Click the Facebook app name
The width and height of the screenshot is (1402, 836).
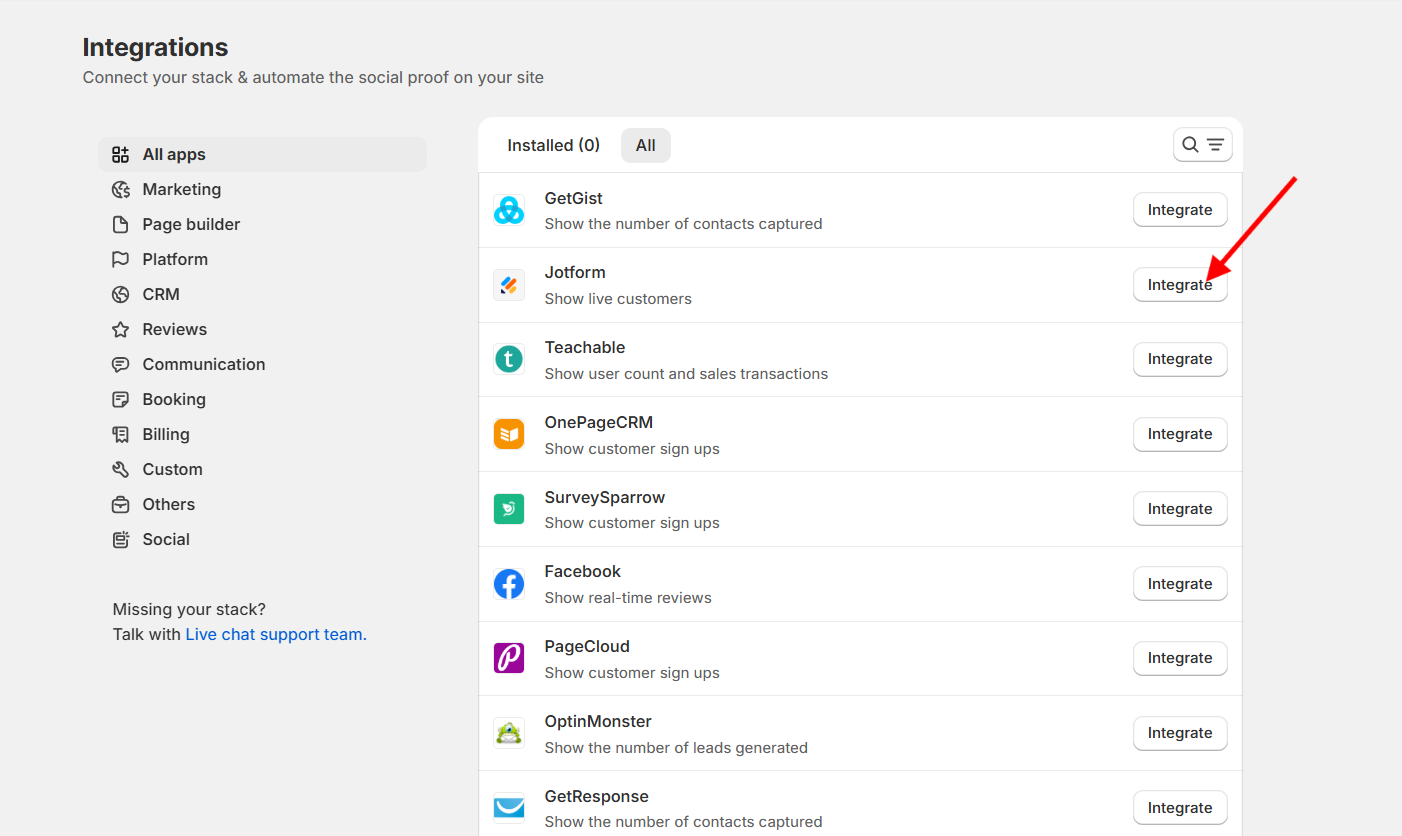(x=583, y=571)
